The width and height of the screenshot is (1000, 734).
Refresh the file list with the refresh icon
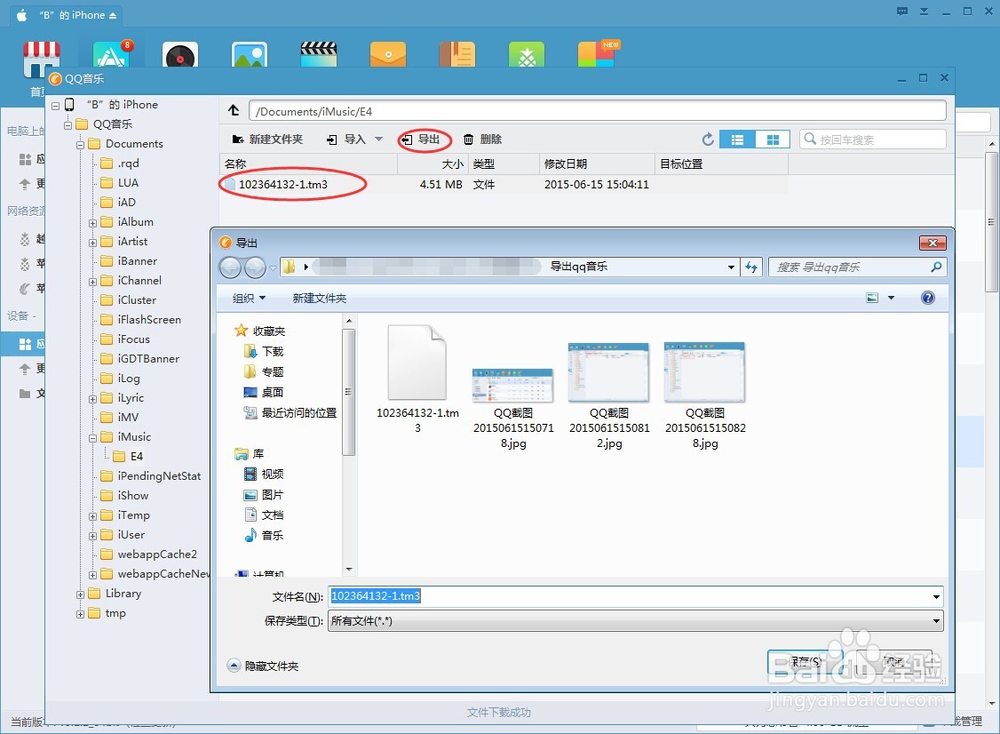click(707, 139)
